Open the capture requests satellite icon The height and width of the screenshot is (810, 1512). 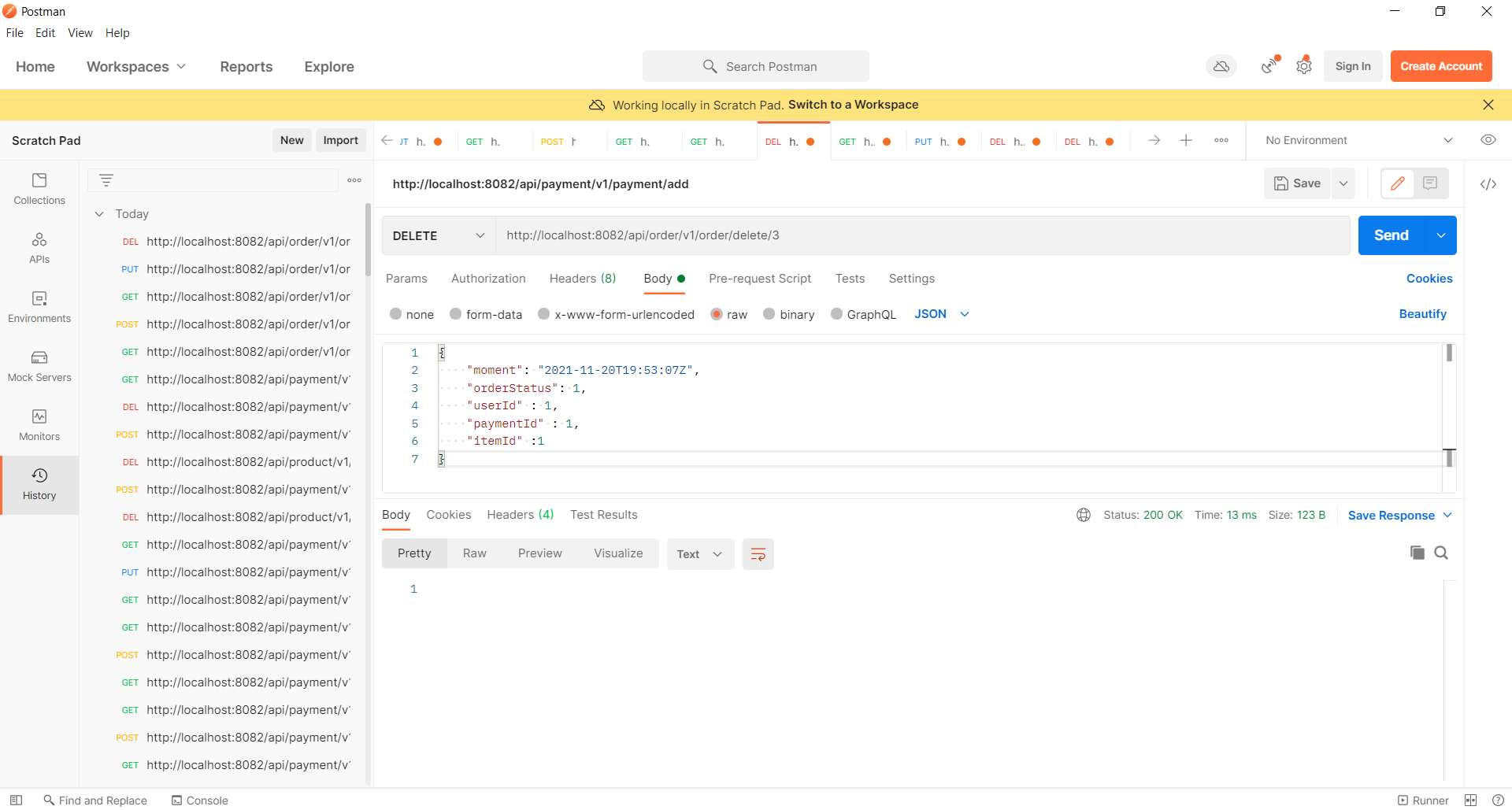tap(1269, 66)
